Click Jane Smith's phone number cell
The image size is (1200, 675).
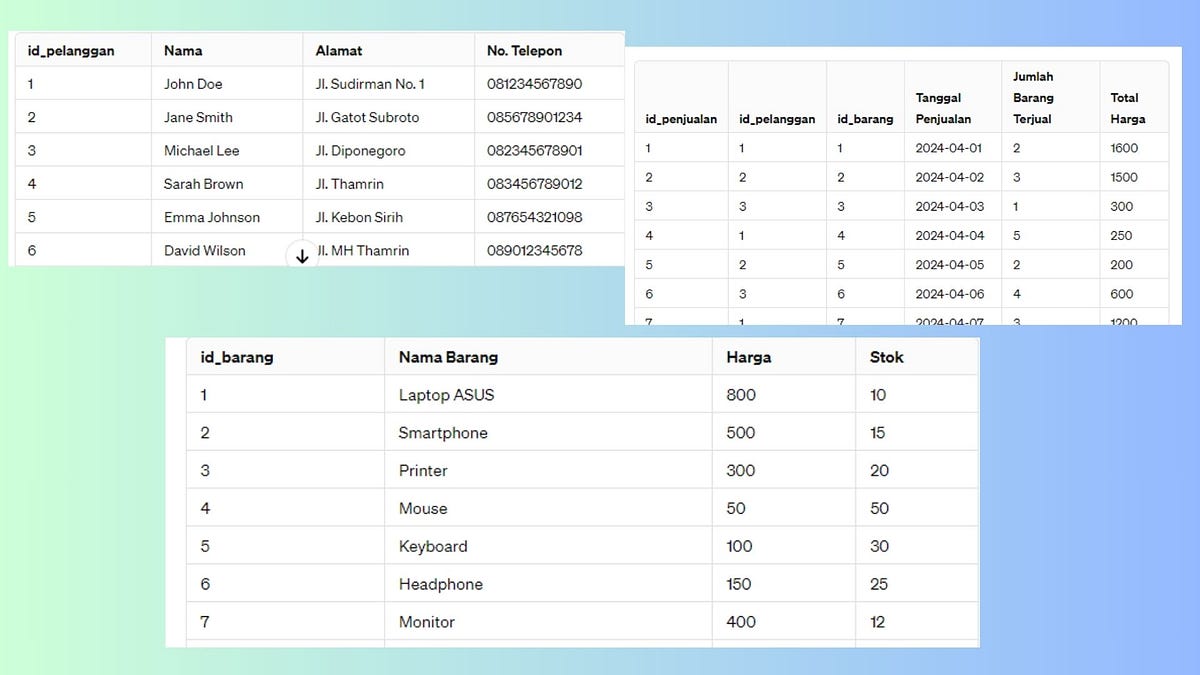538,117
